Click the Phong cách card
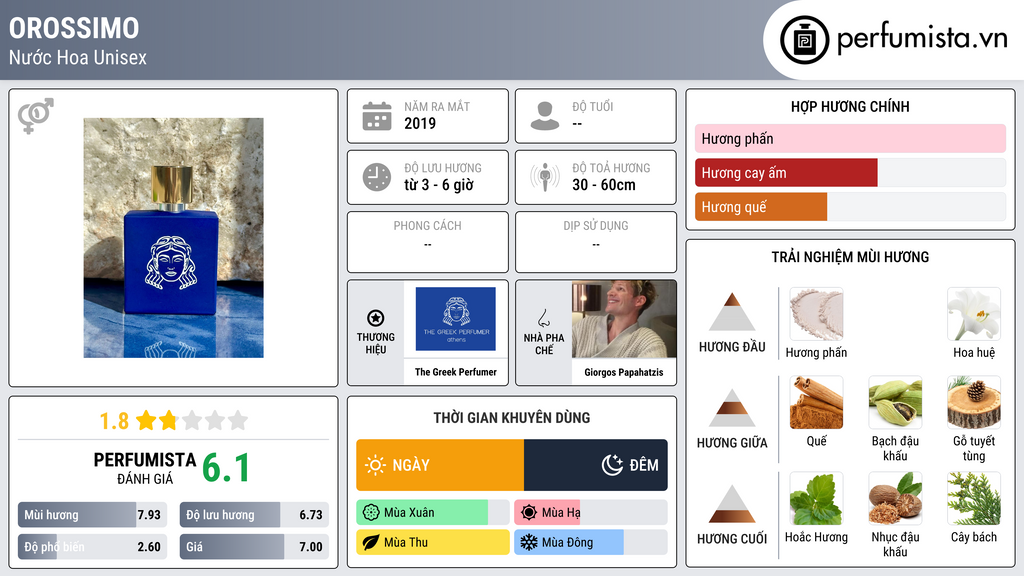 pyautogui.click(x=428, y=242)
